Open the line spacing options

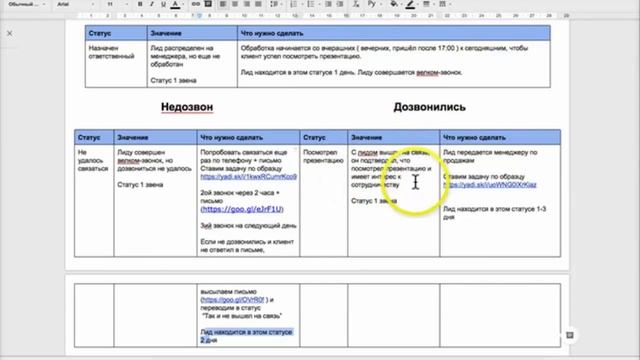click(274, 4)
